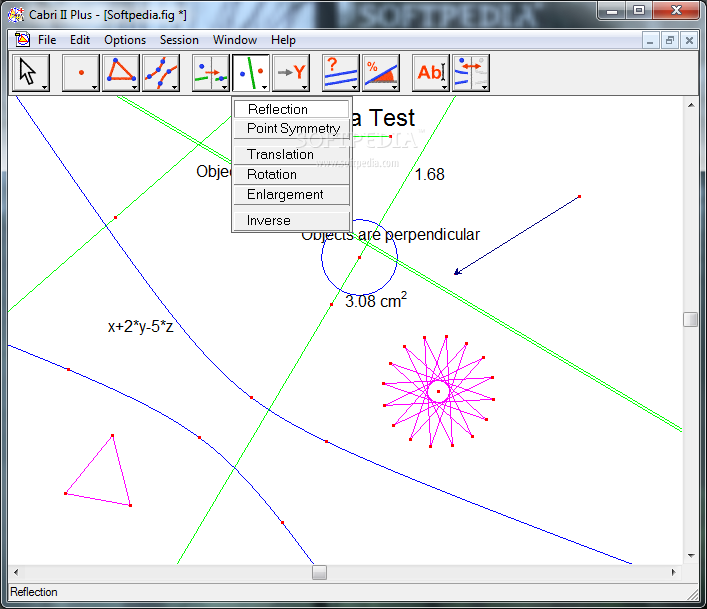The height and width of the screenshot is (609, 707).
Task: Open the Help menu
Action: pyautogui.click(x=283, y=40)
